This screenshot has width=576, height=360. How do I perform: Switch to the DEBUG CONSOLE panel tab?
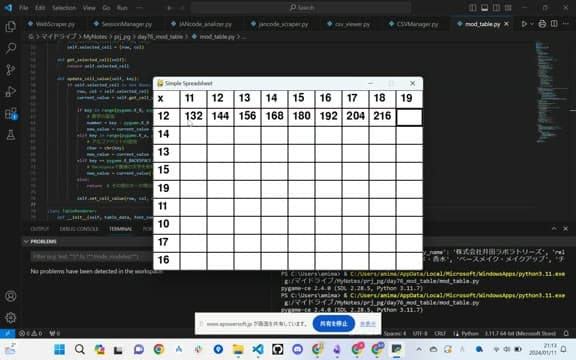coord(79,229)
